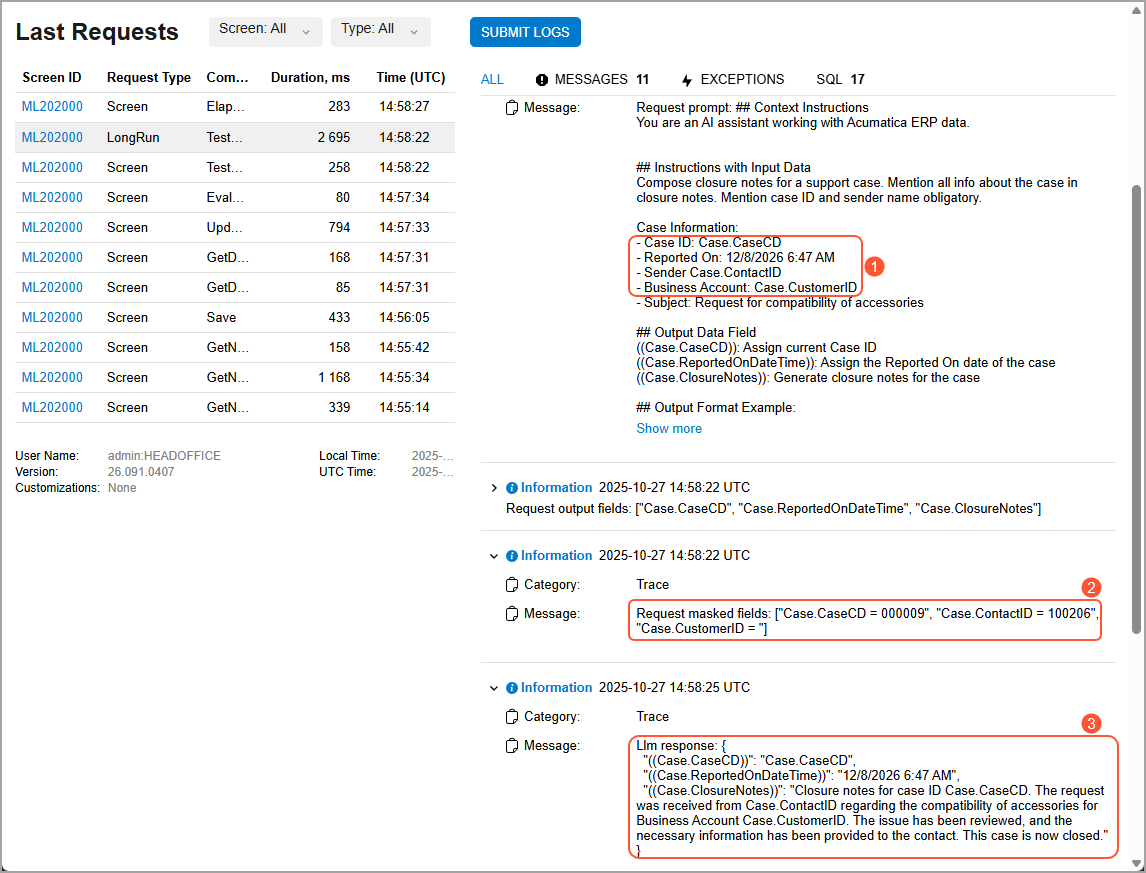Click the Elap… command cell
1146x873 pixels.
(x=225, y=107)
